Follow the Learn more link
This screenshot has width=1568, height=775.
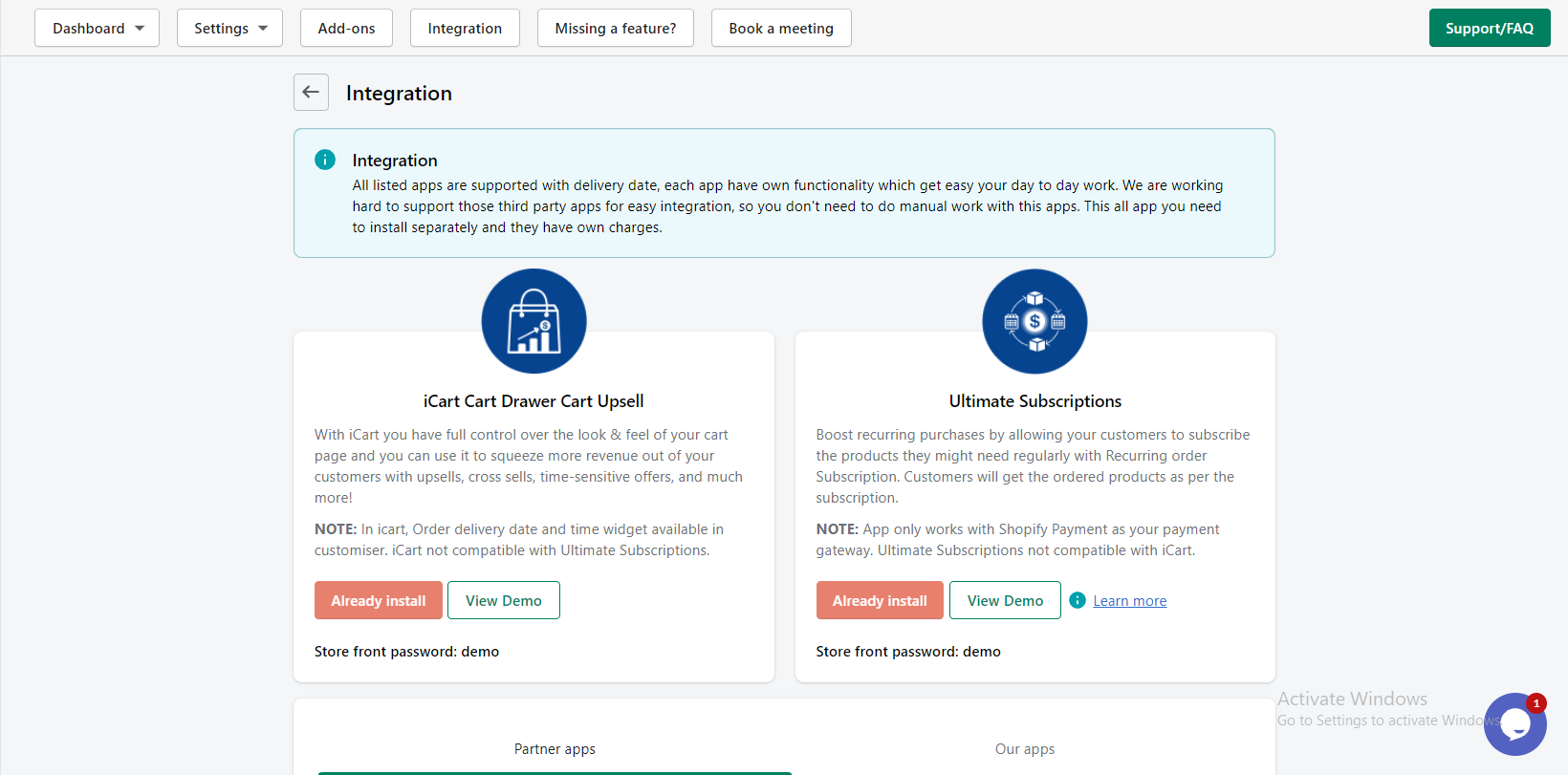[1130, 601]
